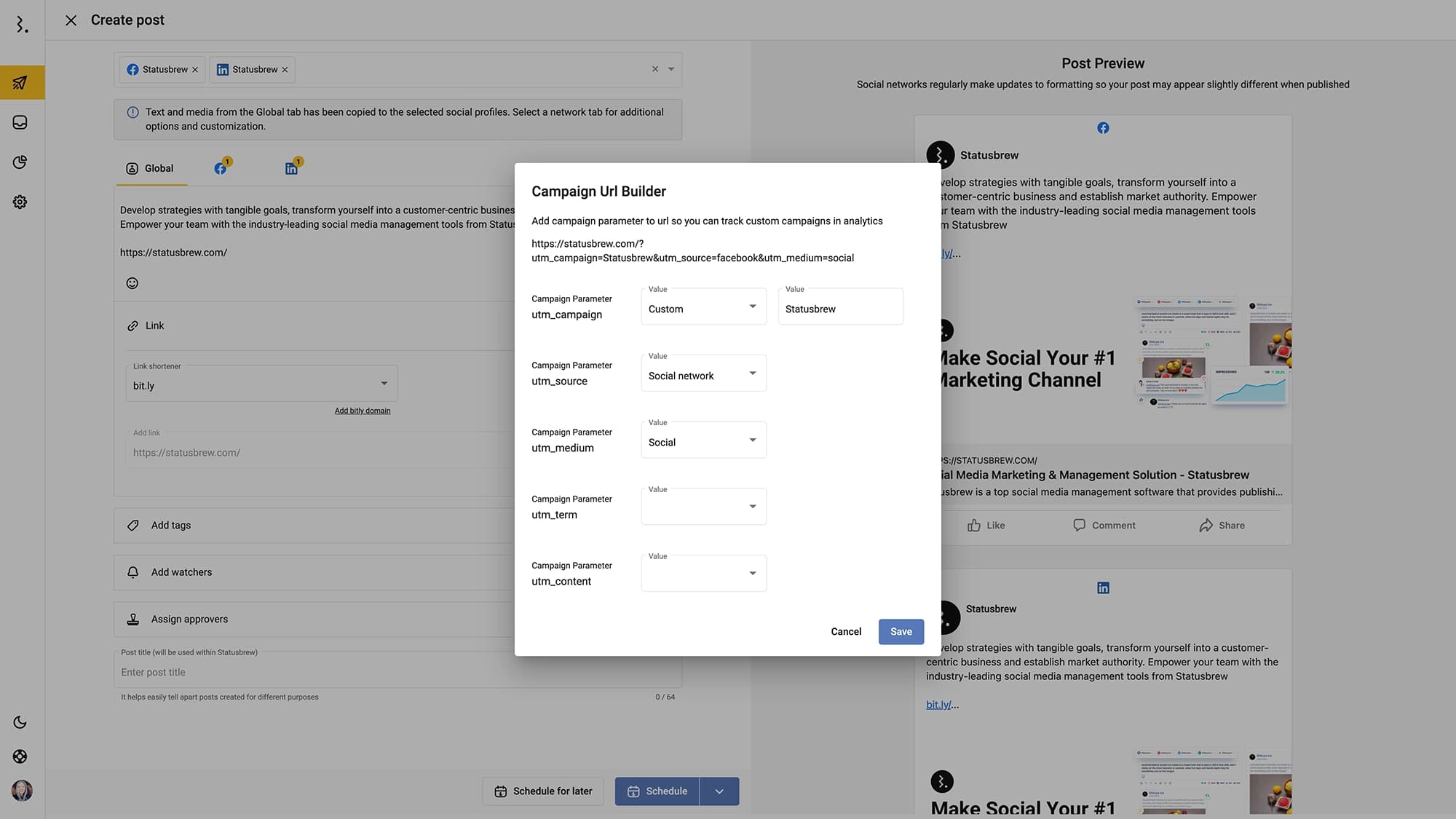
Task: Click the Add watchers row label
Action: 181,572
